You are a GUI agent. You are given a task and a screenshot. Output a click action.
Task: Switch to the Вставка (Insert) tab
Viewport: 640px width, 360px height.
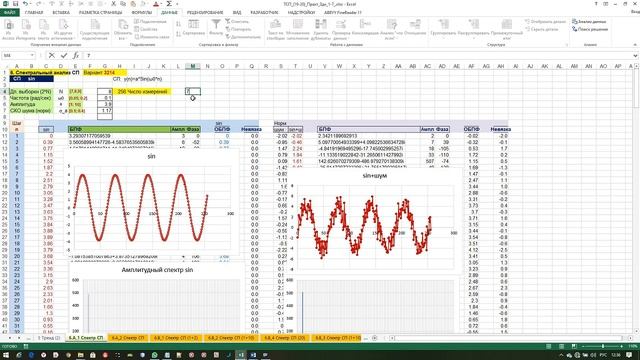coord(61,13)
